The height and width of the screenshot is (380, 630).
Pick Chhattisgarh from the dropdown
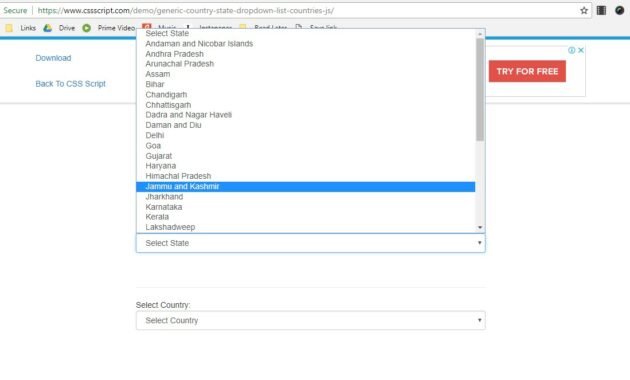tap(305, 105)
